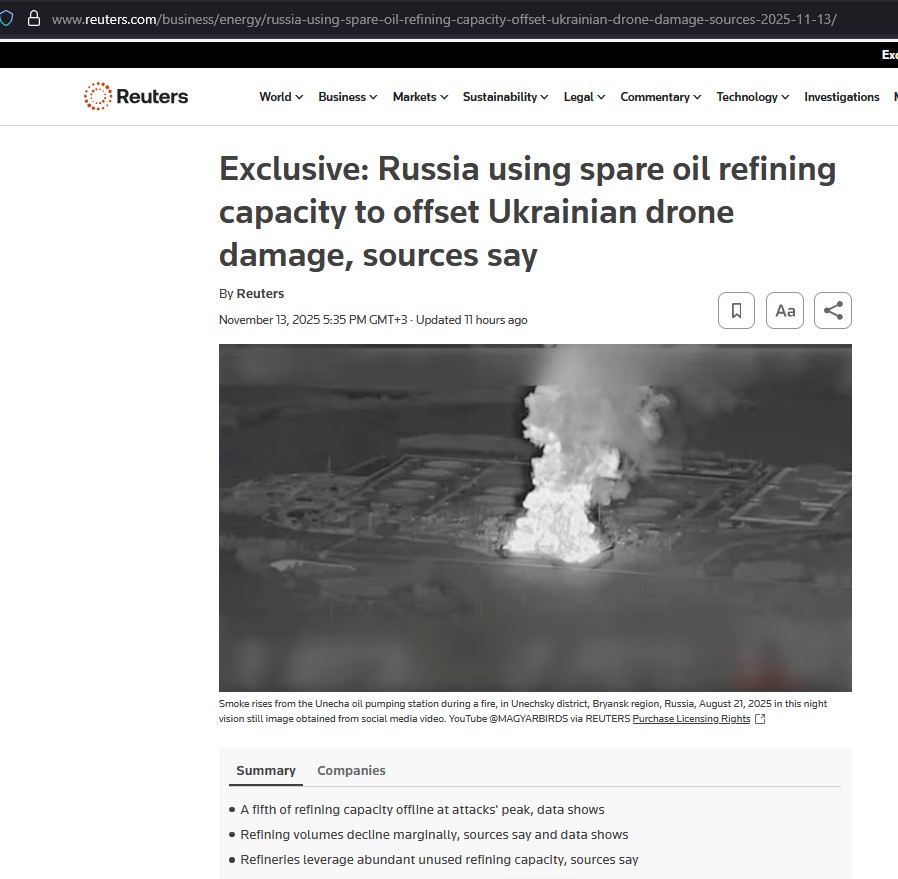The image size is (898, 879).
Task: Expand the World menu chevron
Action: pos(299,97)
